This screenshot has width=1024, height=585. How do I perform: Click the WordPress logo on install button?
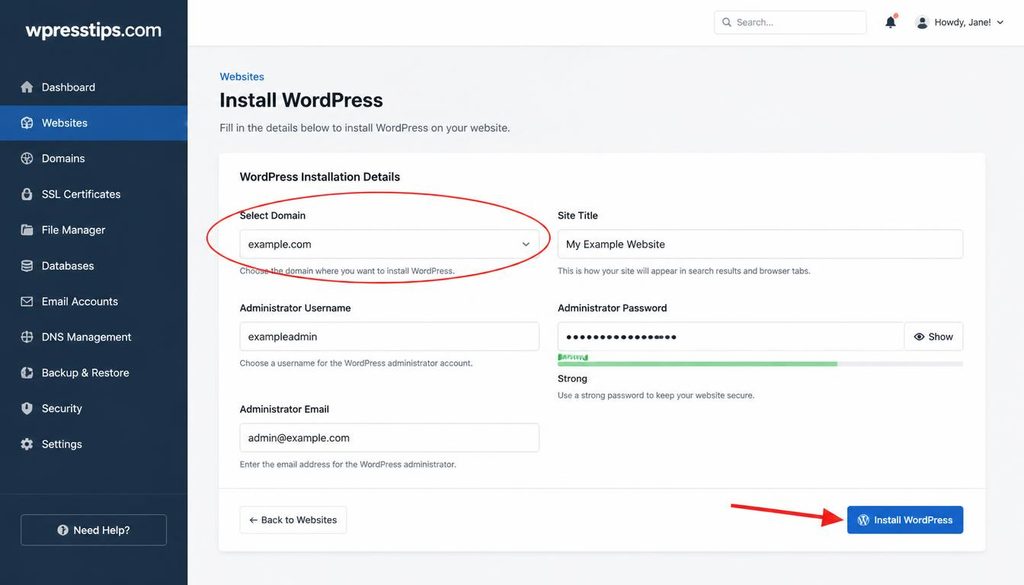(x=863, y=520)
